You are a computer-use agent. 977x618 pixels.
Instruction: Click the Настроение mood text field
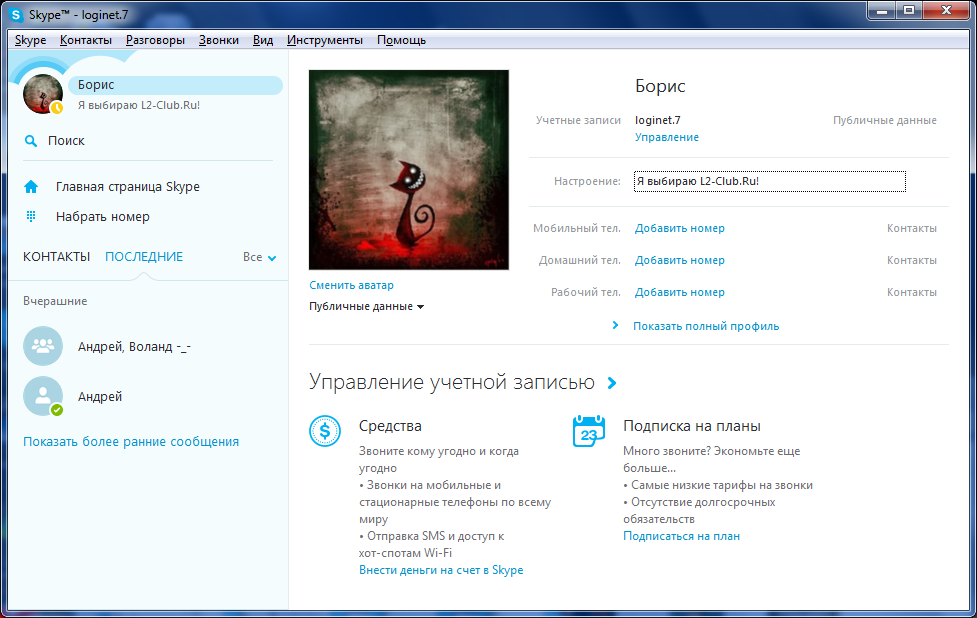[x=770, y=181]
